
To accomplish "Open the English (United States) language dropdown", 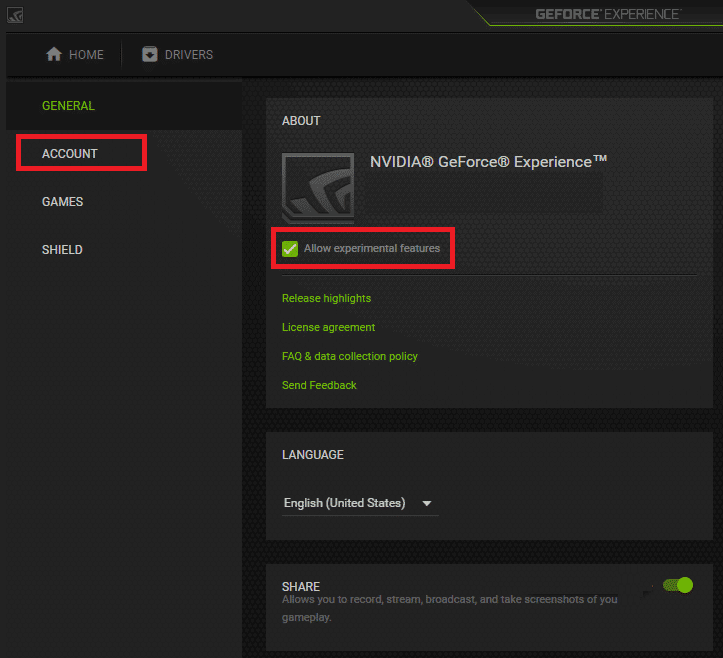I will [x=360, y=503].
